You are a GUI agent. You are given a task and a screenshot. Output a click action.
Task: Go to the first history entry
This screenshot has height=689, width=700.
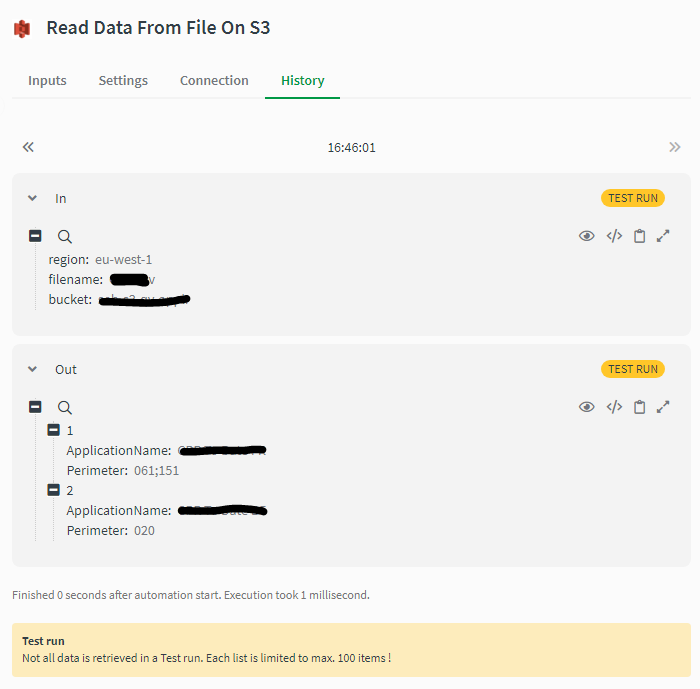coord(28,147)
